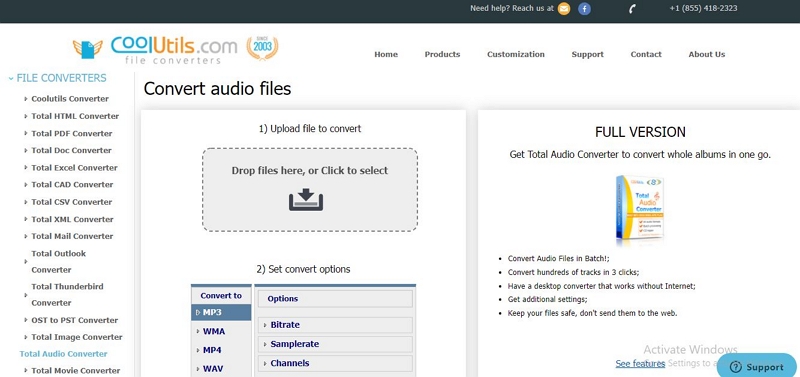The height and width of the screenshot is (377, 800).
Task: Open the Total Audio Converter link
Action: [x=63, y=354]
